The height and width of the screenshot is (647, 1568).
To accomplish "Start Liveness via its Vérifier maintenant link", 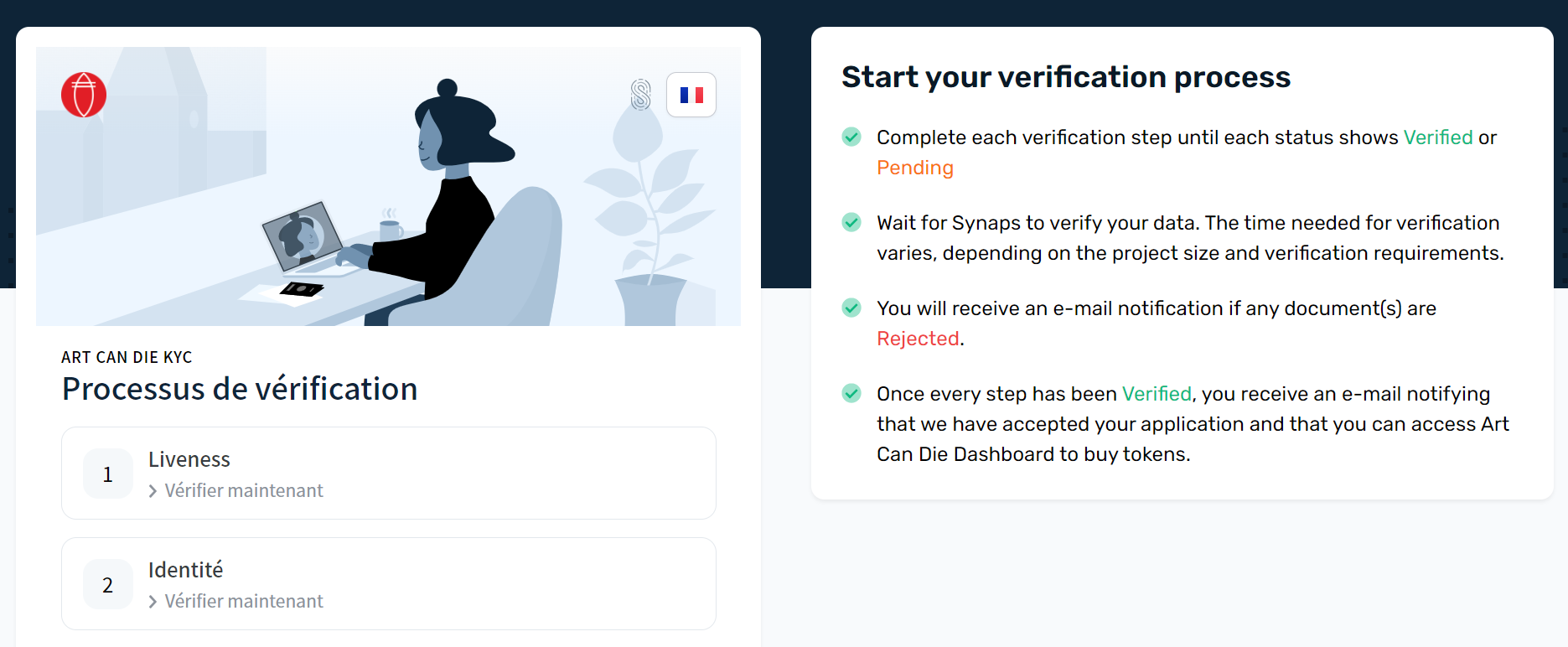I will click(x=243, y=491).
